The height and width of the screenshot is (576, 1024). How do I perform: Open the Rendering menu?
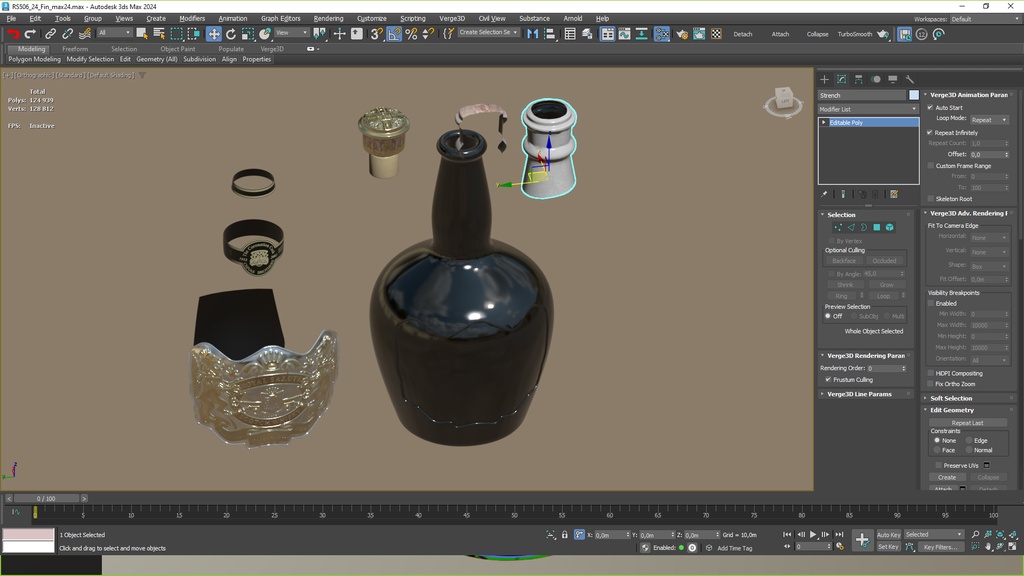click(328, 18)
